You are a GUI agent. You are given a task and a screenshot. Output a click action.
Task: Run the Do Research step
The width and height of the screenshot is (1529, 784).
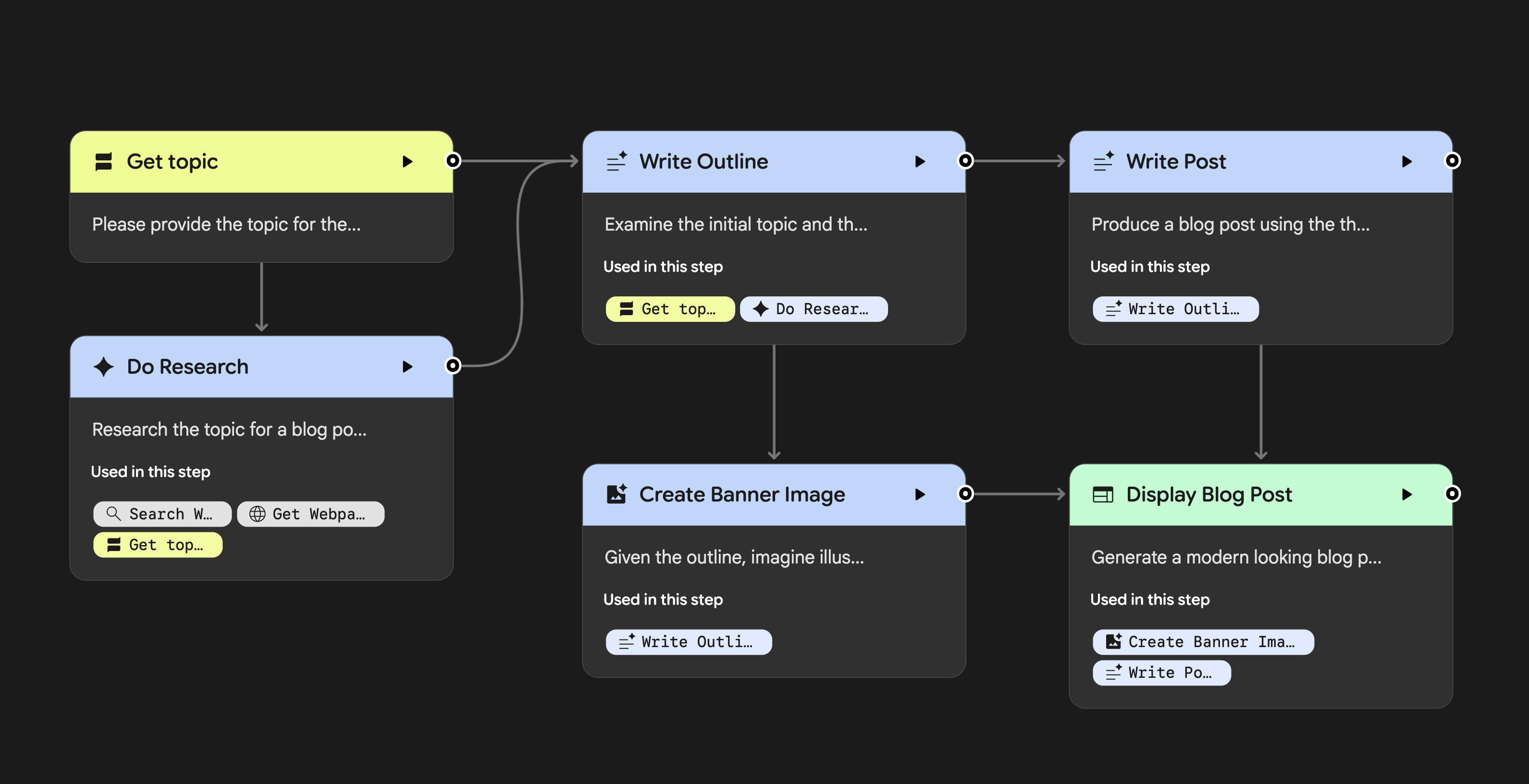tap(407, 367)
